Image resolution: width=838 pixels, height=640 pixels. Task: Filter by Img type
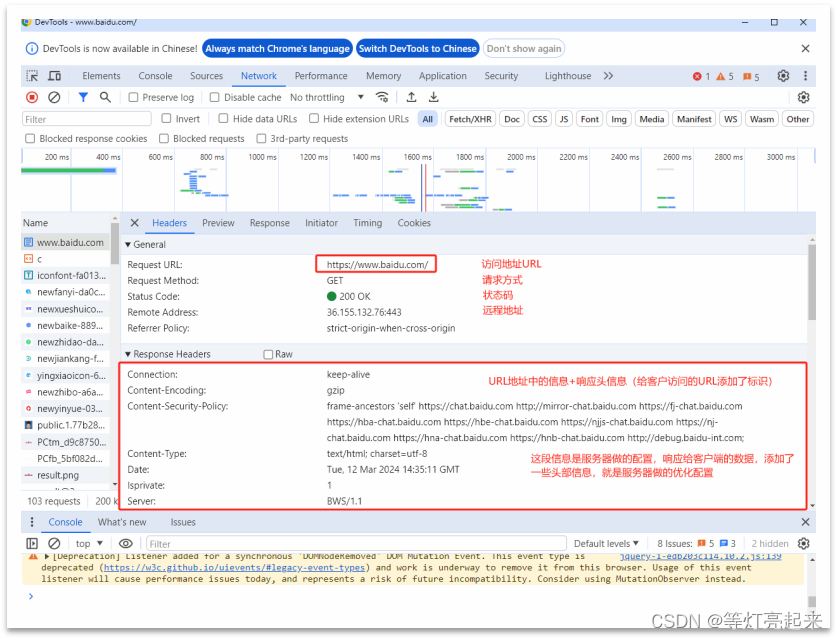tap(618, 119)
